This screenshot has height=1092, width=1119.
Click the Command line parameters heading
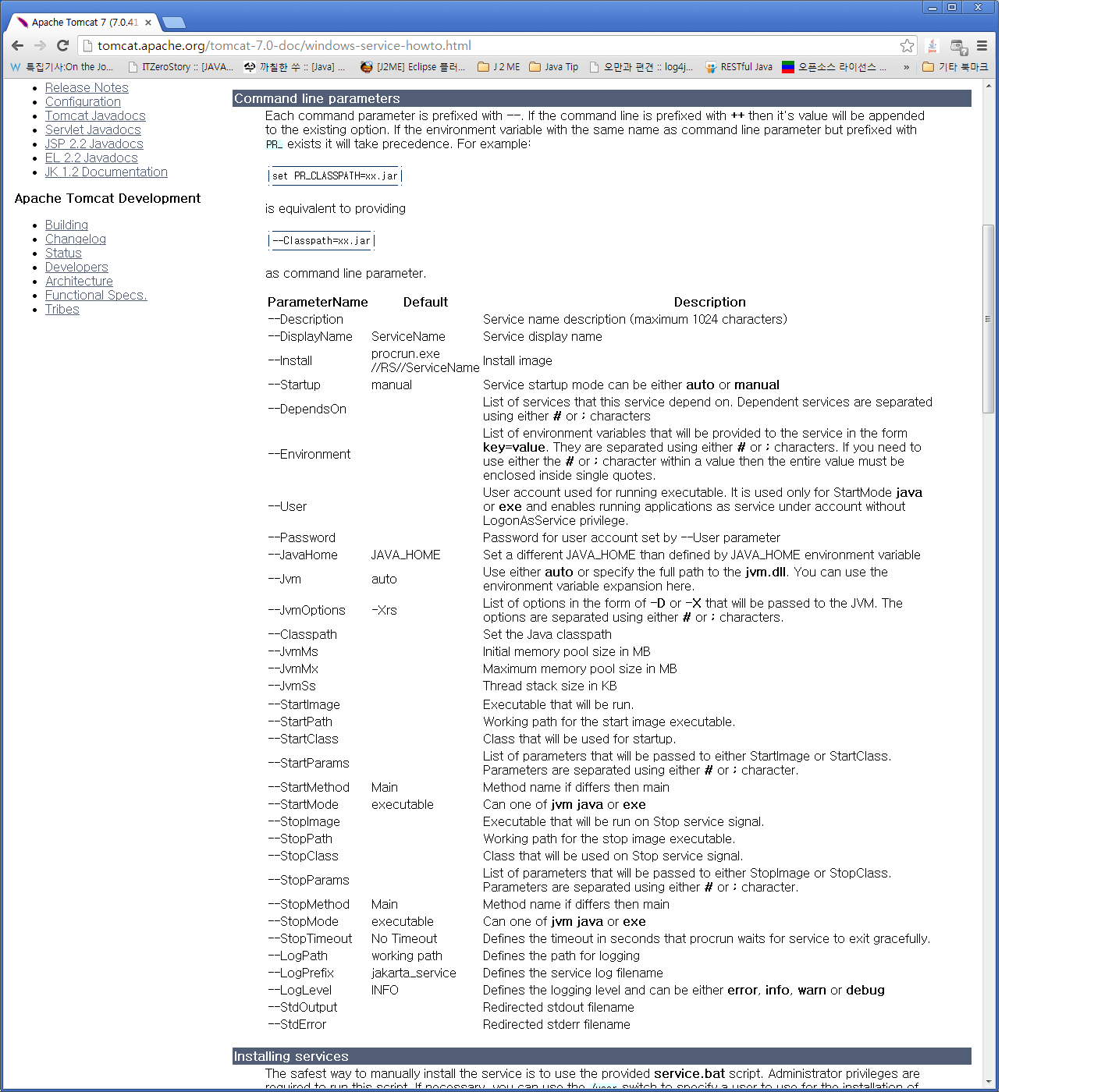[x=317, y=98]
